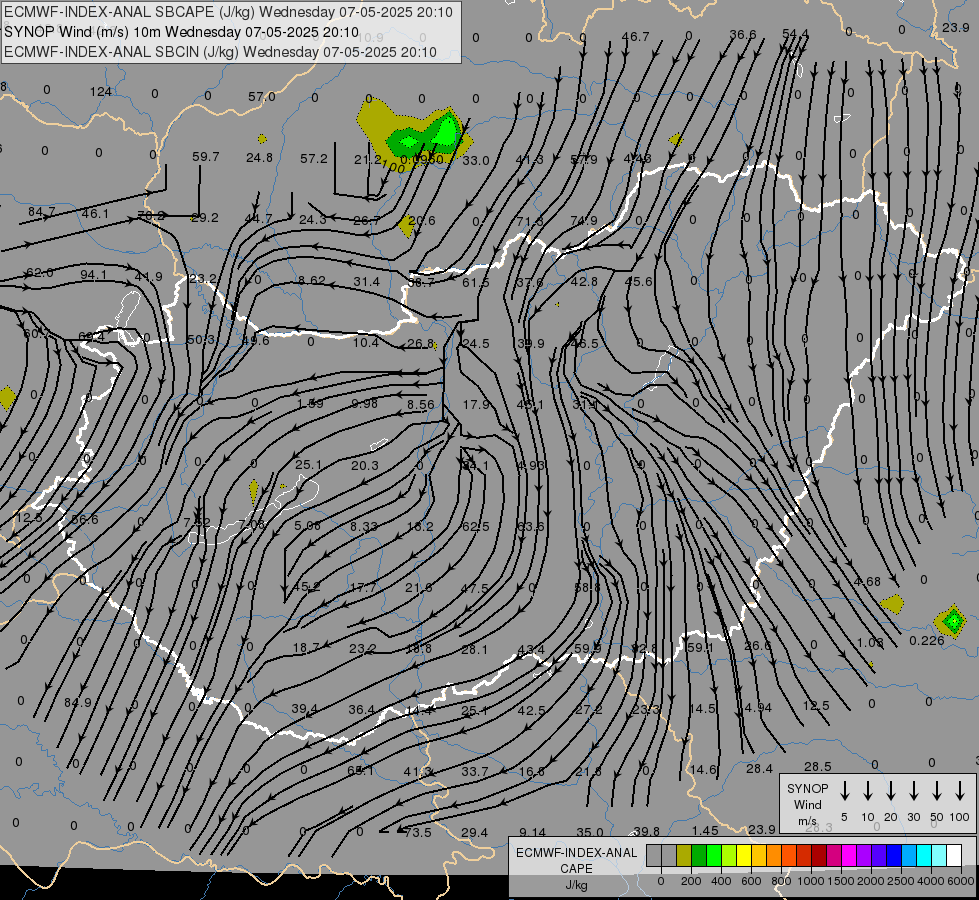Pick the pure yellow CAPE legend swatch
Viewport: 979px width, 900px height.
(x=744, y=856)
